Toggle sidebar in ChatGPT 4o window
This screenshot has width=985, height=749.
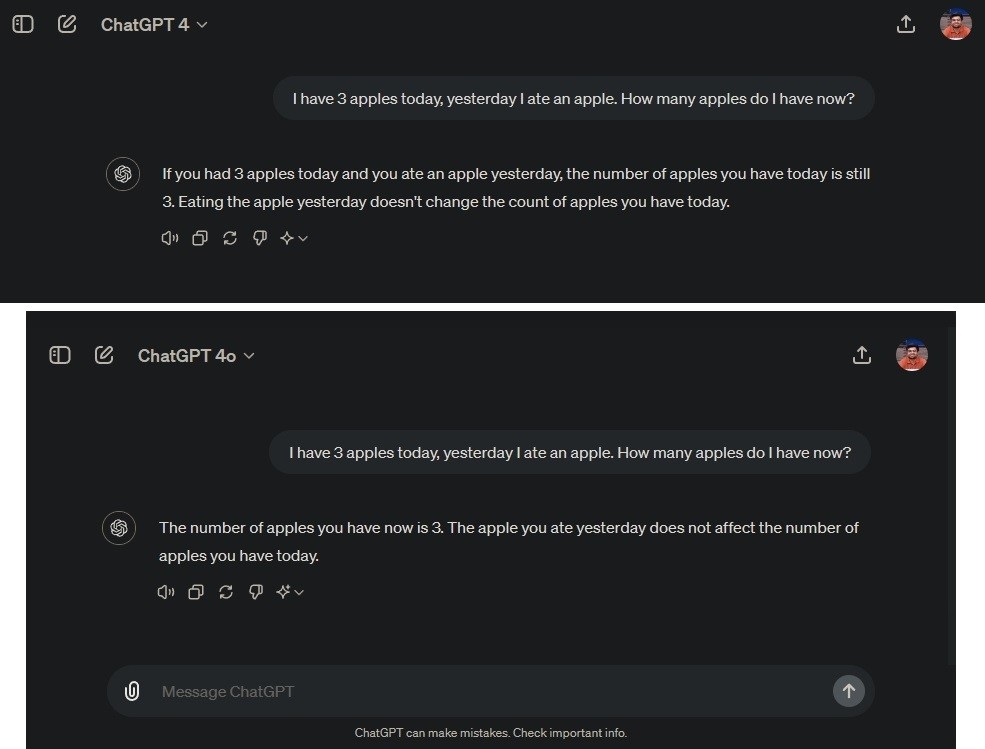point(60,355)
